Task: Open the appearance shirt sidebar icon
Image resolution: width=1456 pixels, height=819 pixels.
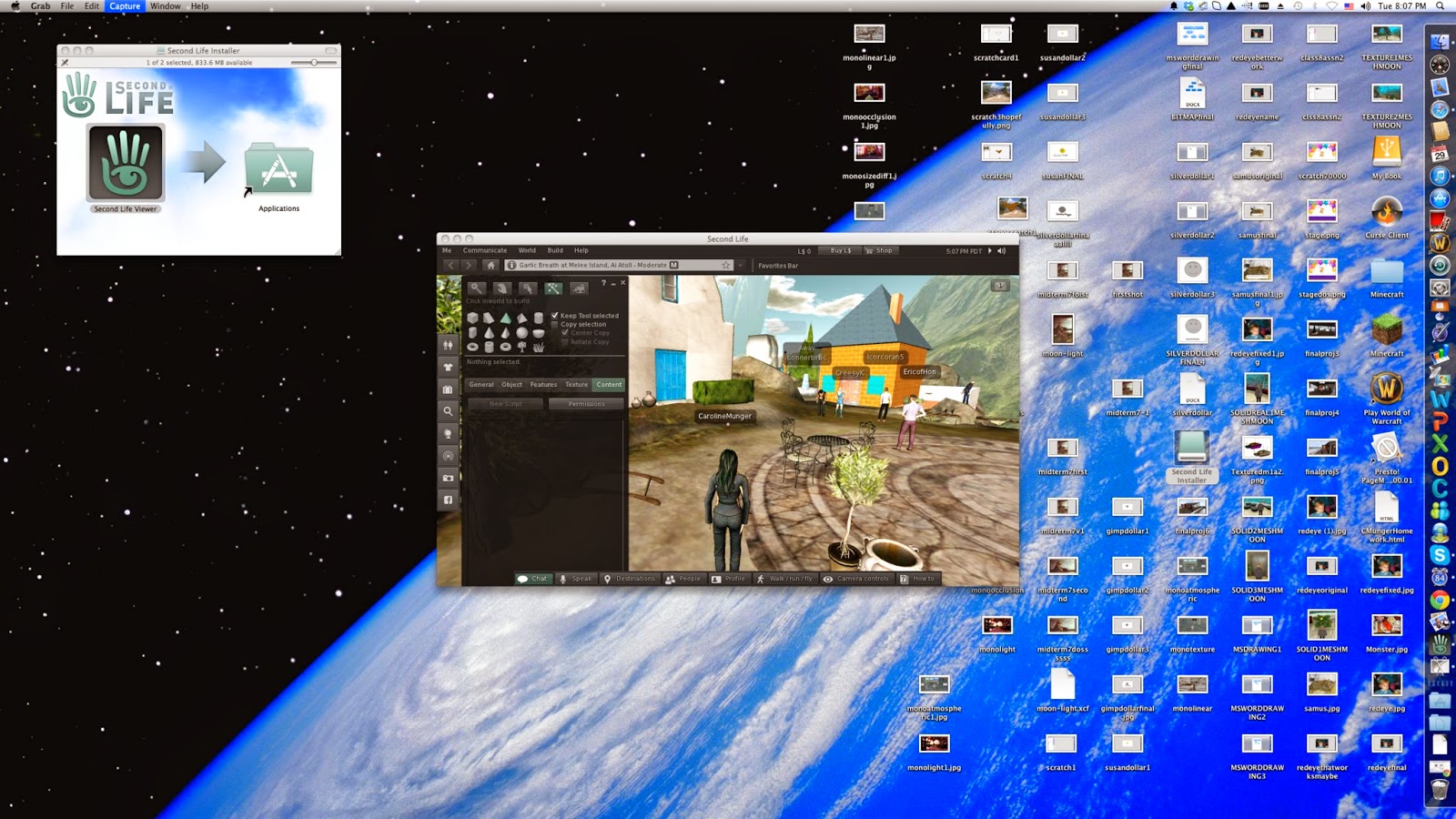Action: (x=448, y=367)
